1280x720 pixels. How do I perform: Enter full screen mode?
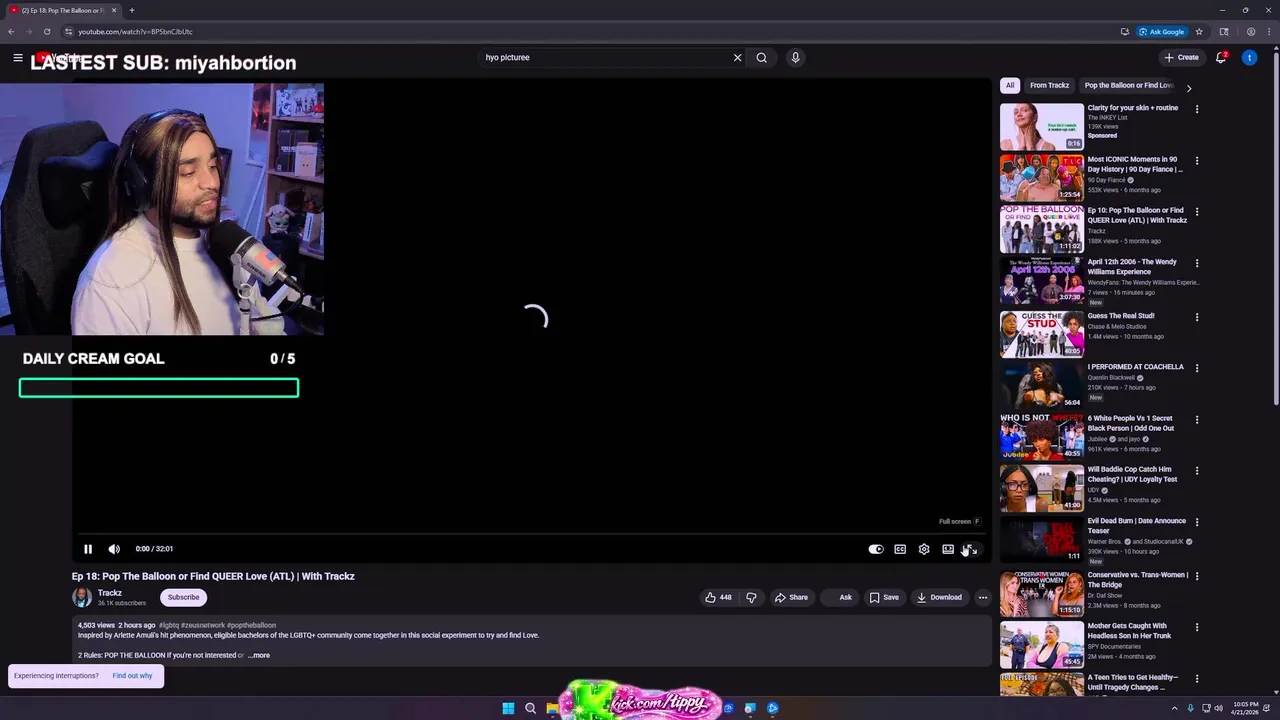970,549
